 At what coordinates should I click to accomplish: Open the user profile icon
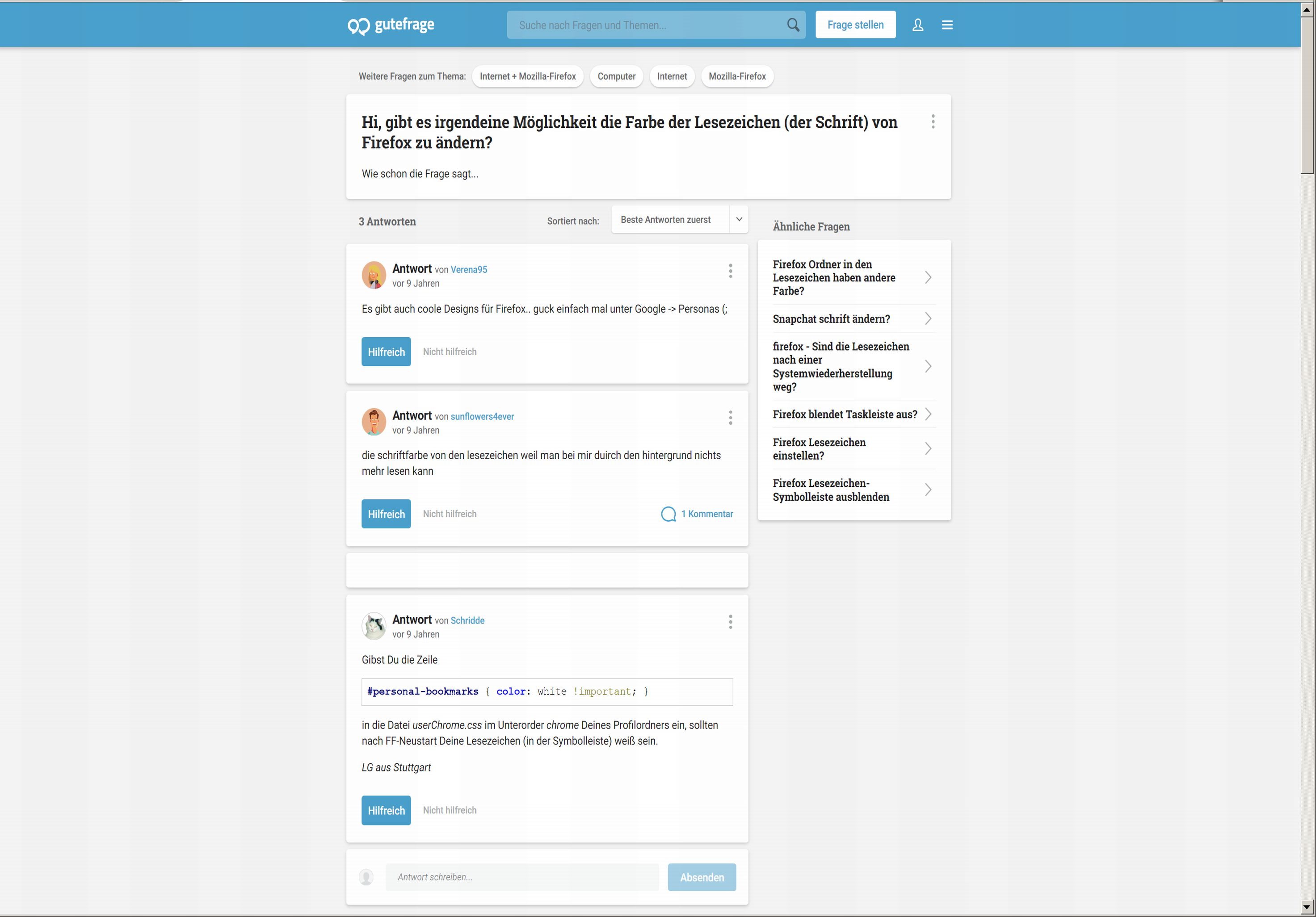(918, 25)
